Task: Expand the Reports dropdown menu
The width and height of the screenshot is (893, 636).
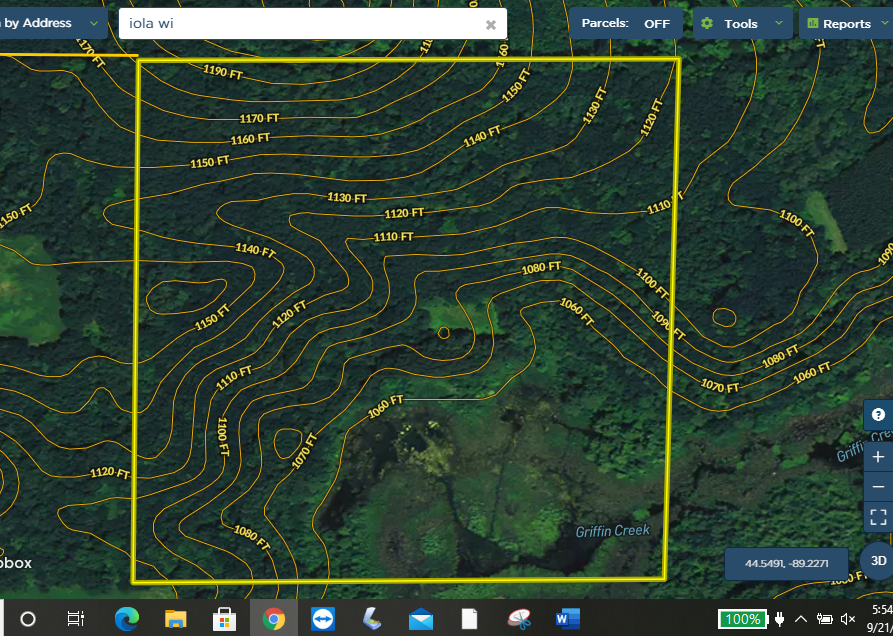Action: (846, 23)
